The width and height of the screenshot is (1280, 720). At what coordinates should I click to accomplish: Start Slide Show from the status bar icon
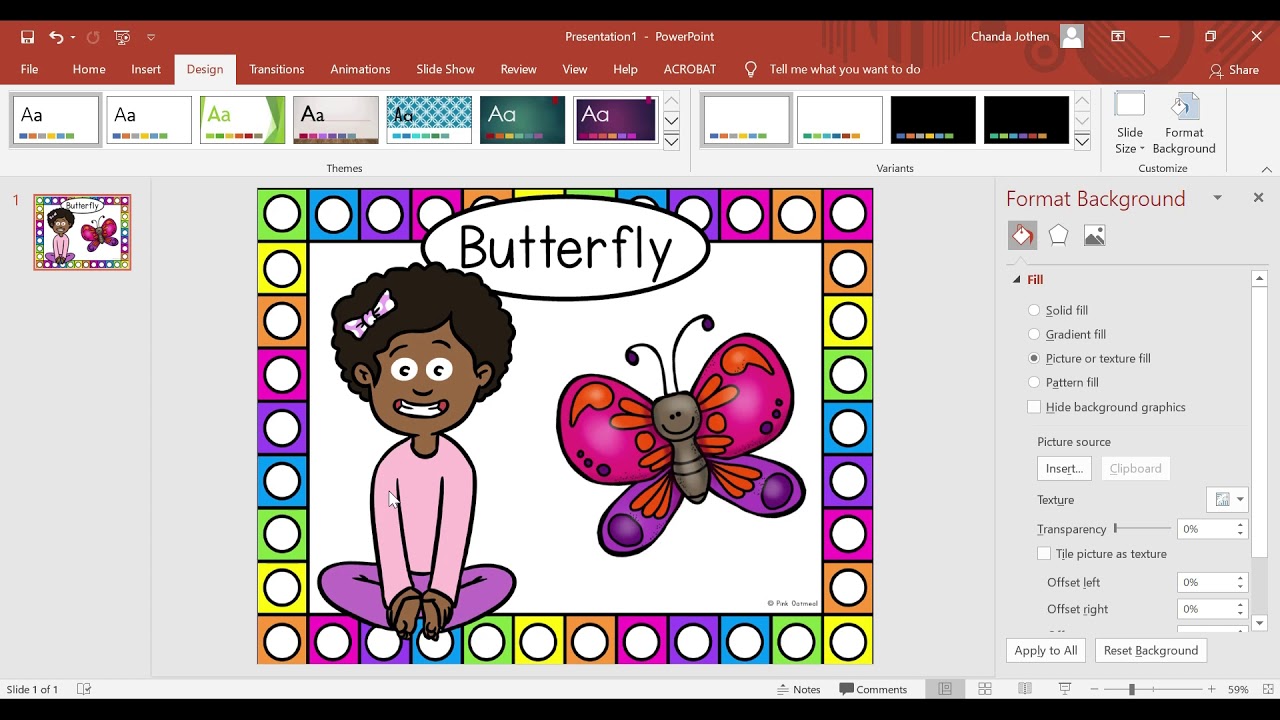point(1065,689)
